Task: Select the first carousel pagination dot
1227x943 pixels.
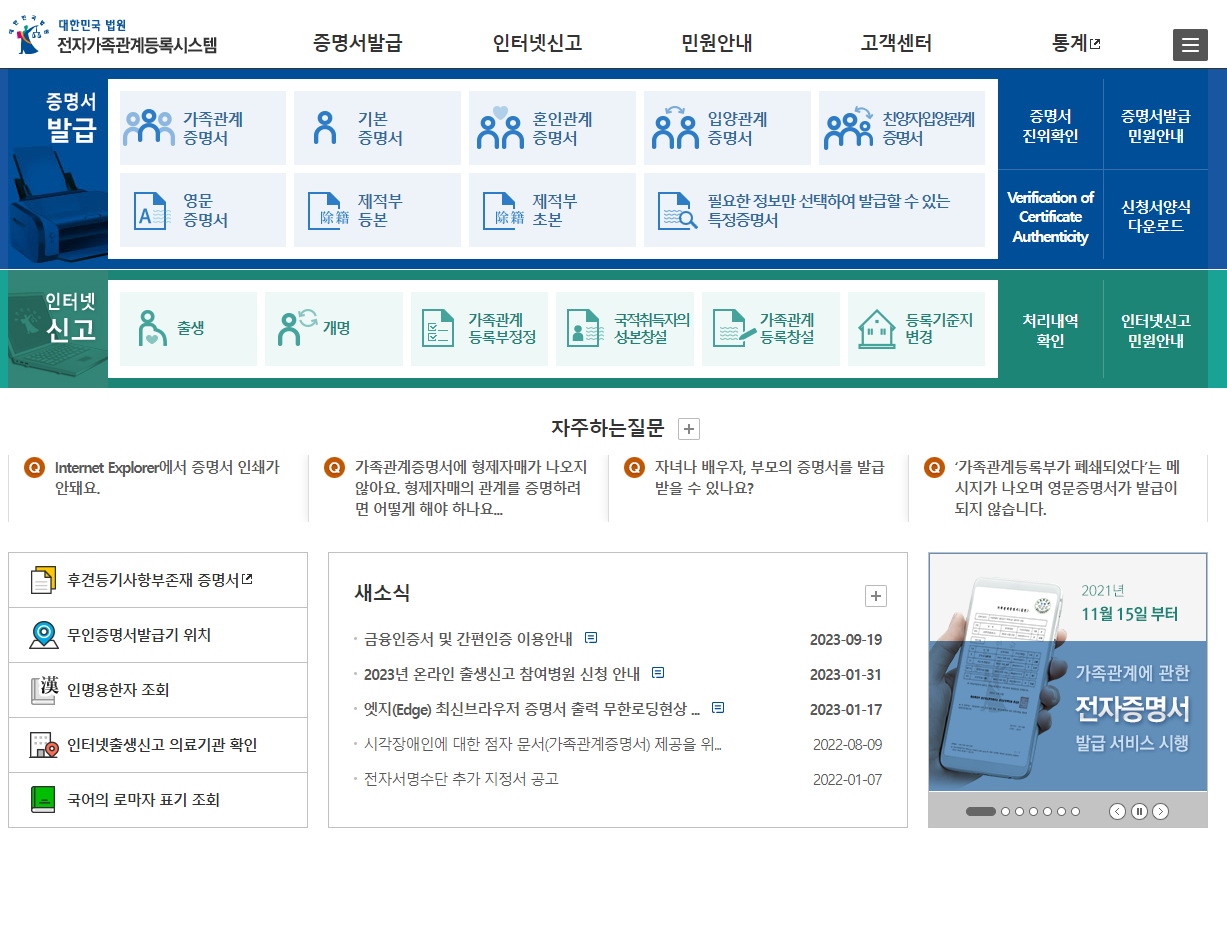Action: point(982,812)
